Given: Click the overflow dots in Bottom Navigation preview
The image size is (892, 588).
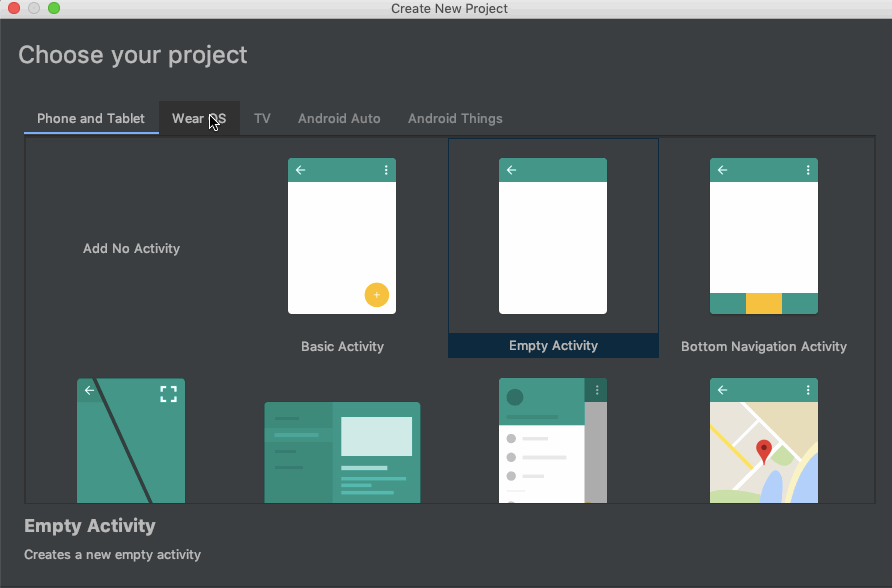Looking at the screenshot, I should click(808, 169).
